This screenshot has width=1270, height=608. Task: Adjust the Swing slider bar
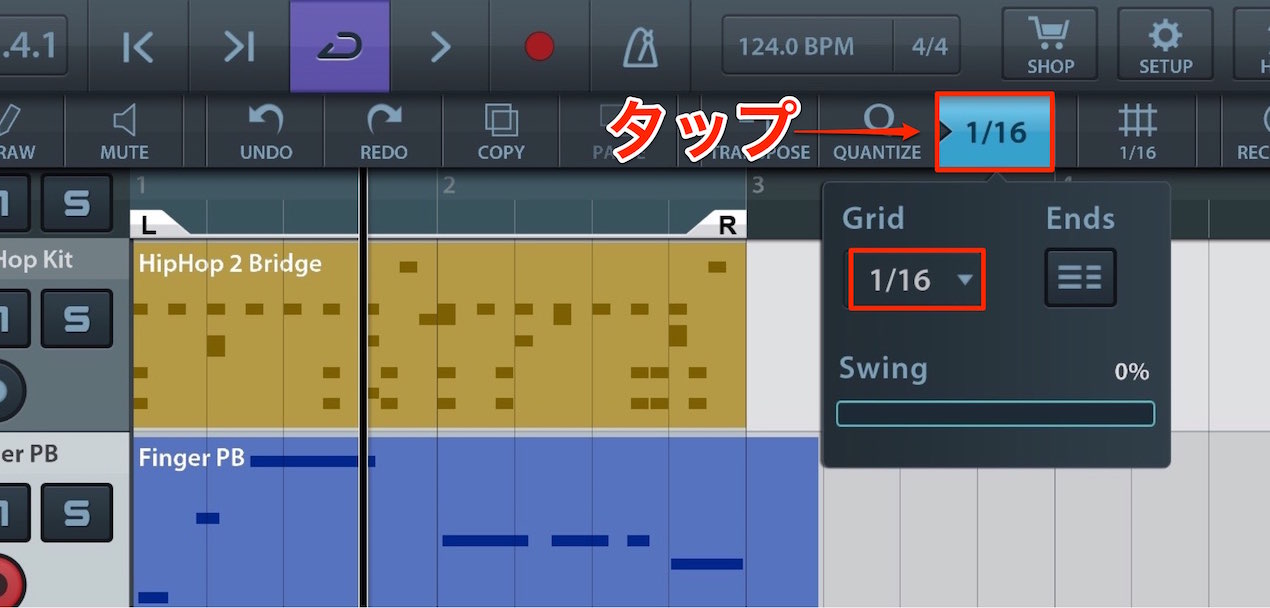(x=995, y=414)
